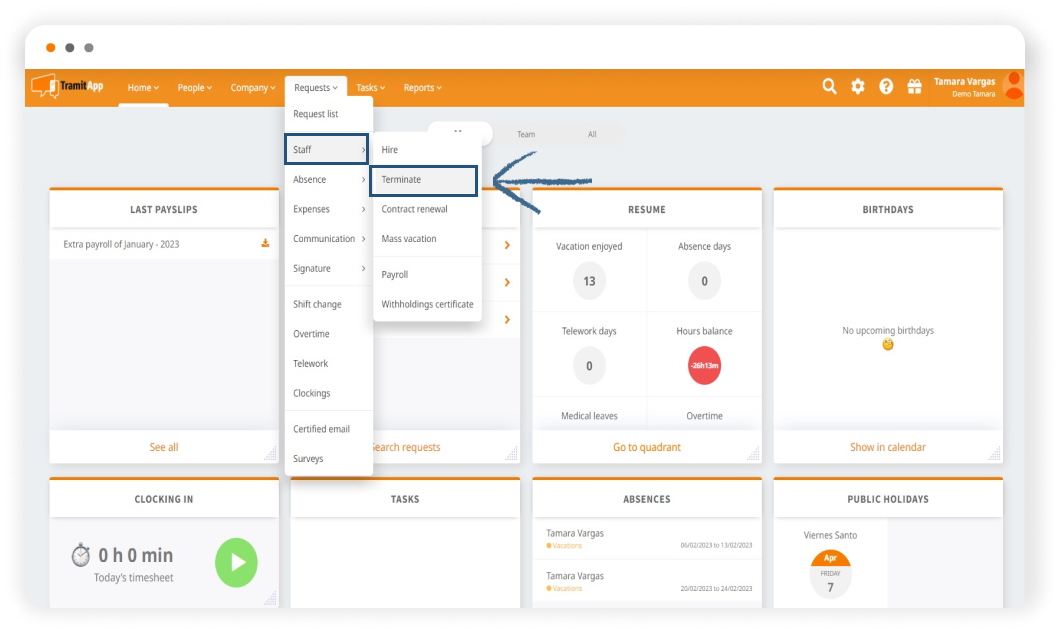Switch to the All view tab
This screenshot has height=633, width=1061.
click(x=592, y=134)
